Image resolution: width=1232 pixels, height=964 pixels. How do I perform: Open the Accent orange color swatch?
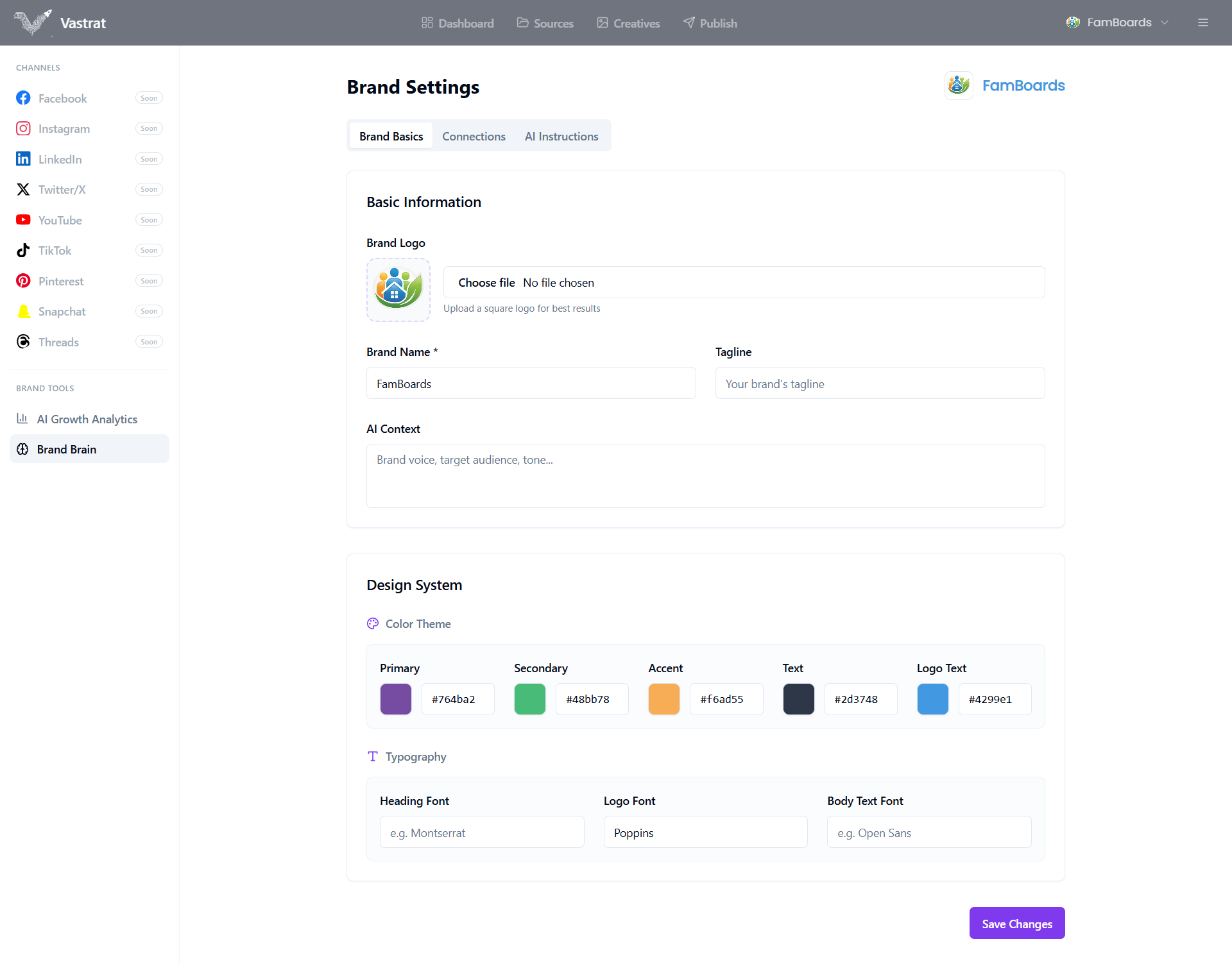coord(663,698)
